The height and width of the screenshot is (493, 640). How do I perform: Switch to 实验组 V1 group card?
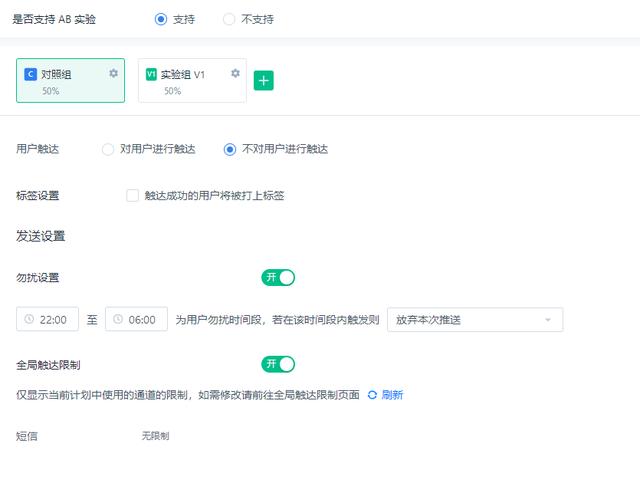coord(192,80)
